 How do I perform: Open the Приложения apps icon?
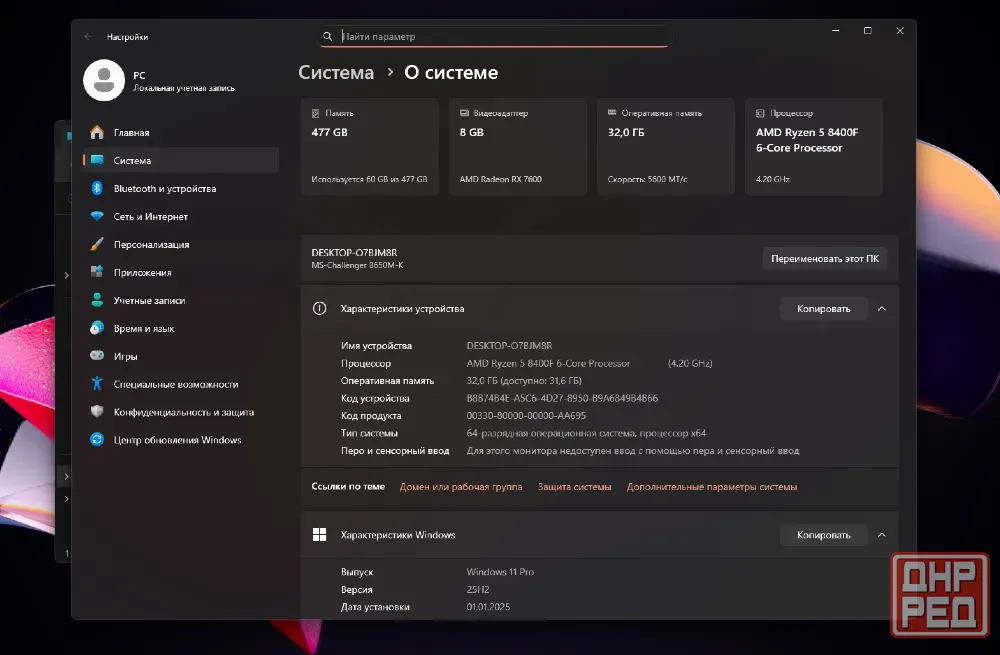pyautogui.click(x=97, y=272)
